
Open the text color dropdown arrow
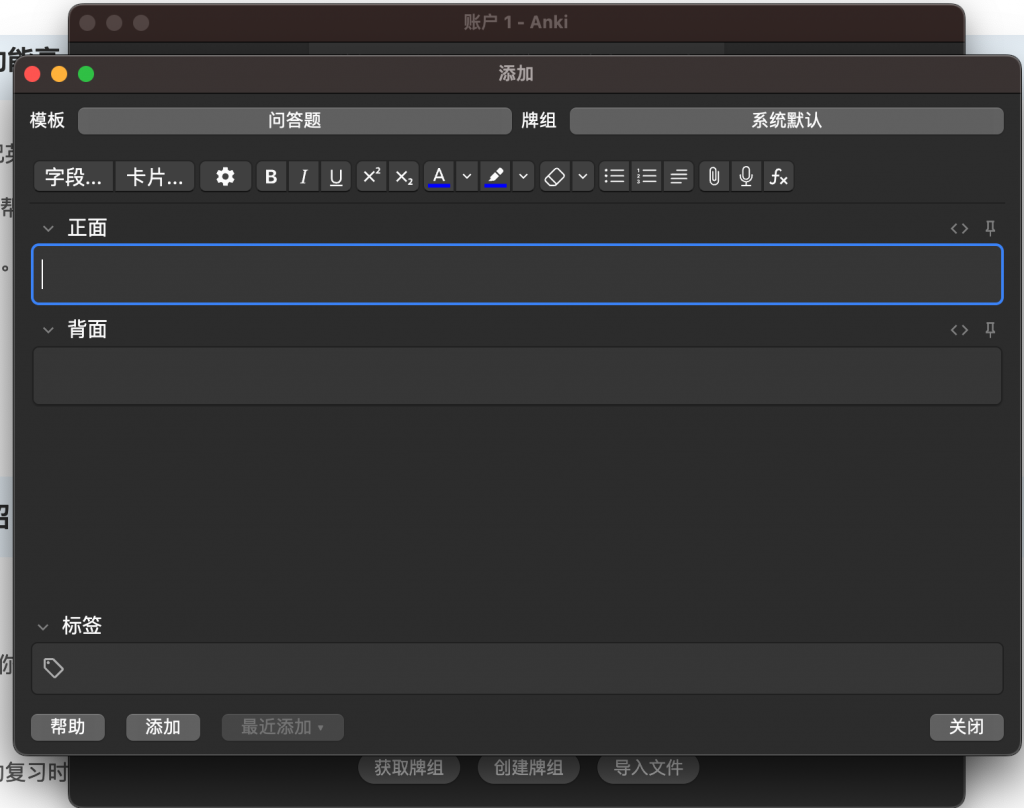(467, 176)
